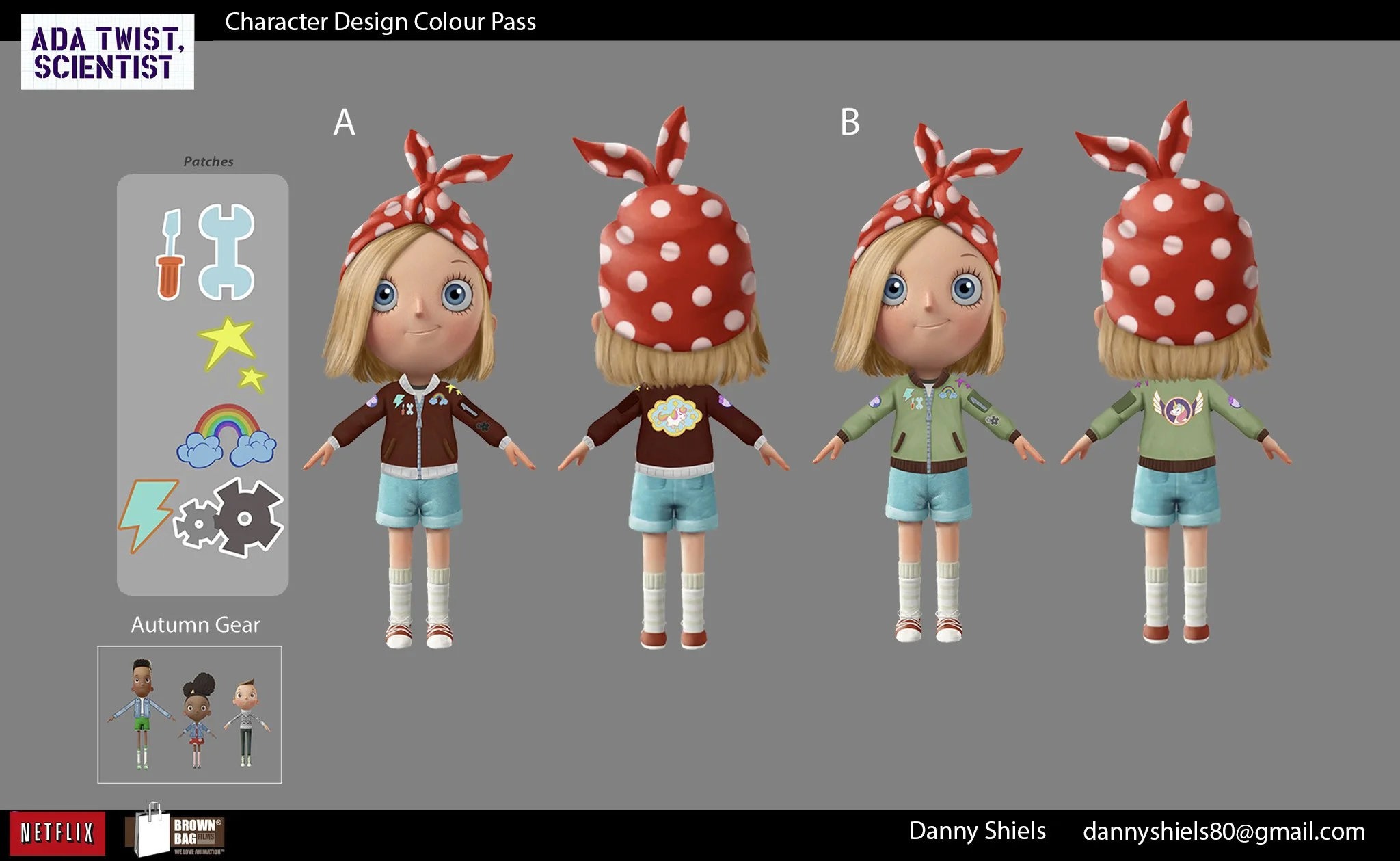Select the letter B variant label
This screenshot has height=861, width=1400.
click(850, 123)
